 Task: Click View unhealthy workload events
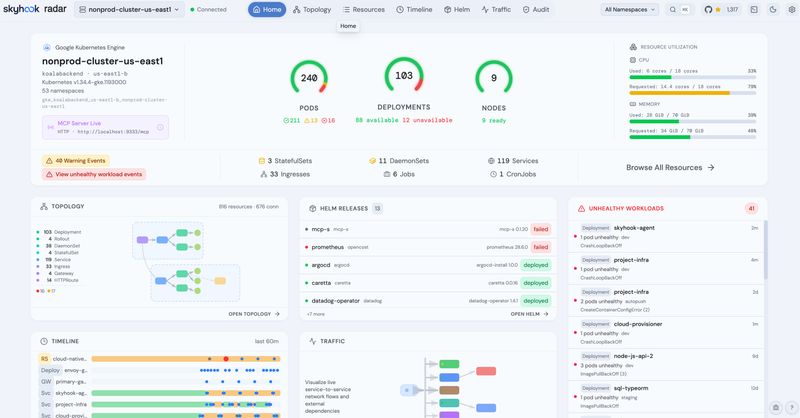pos(94,174)
